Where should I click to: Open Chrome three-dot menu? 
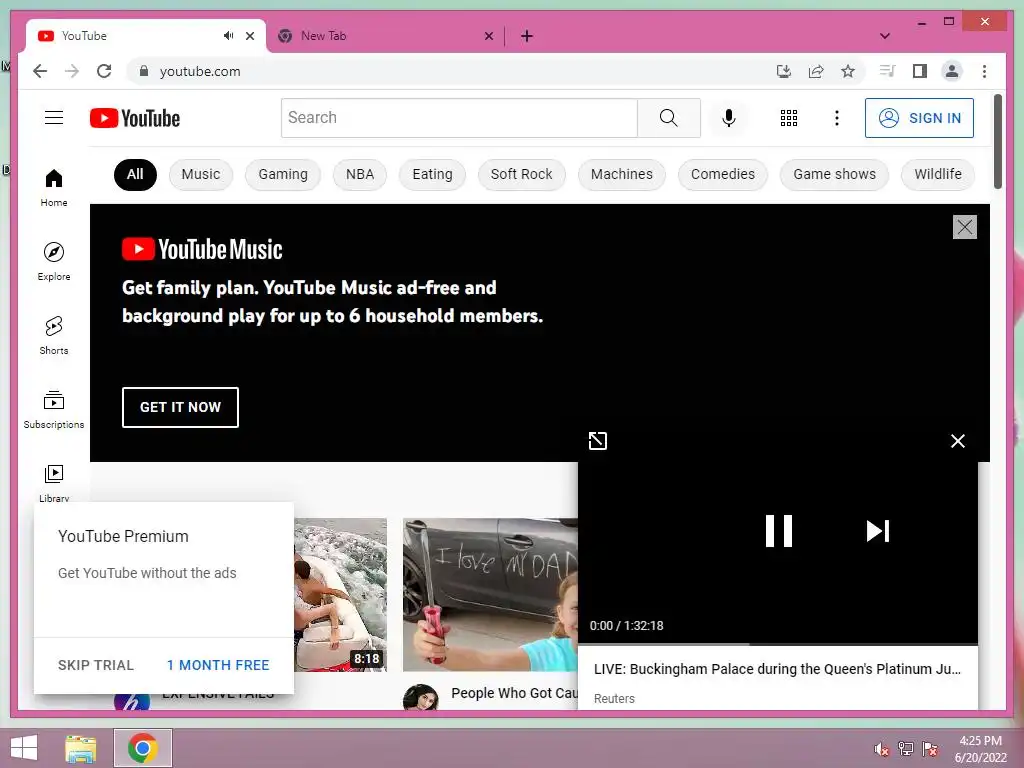(984, 71)
